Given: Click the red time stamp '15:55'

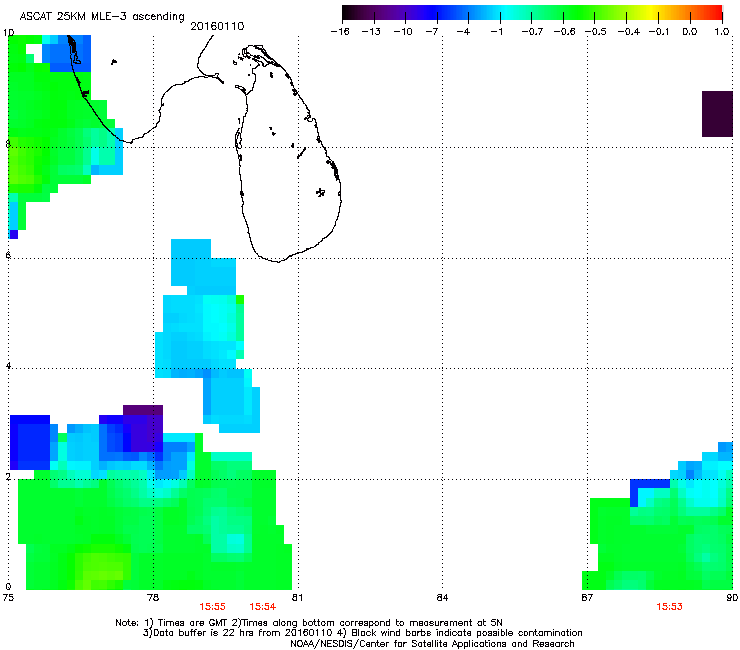Looking at the screenshot, I should [212, 607].
